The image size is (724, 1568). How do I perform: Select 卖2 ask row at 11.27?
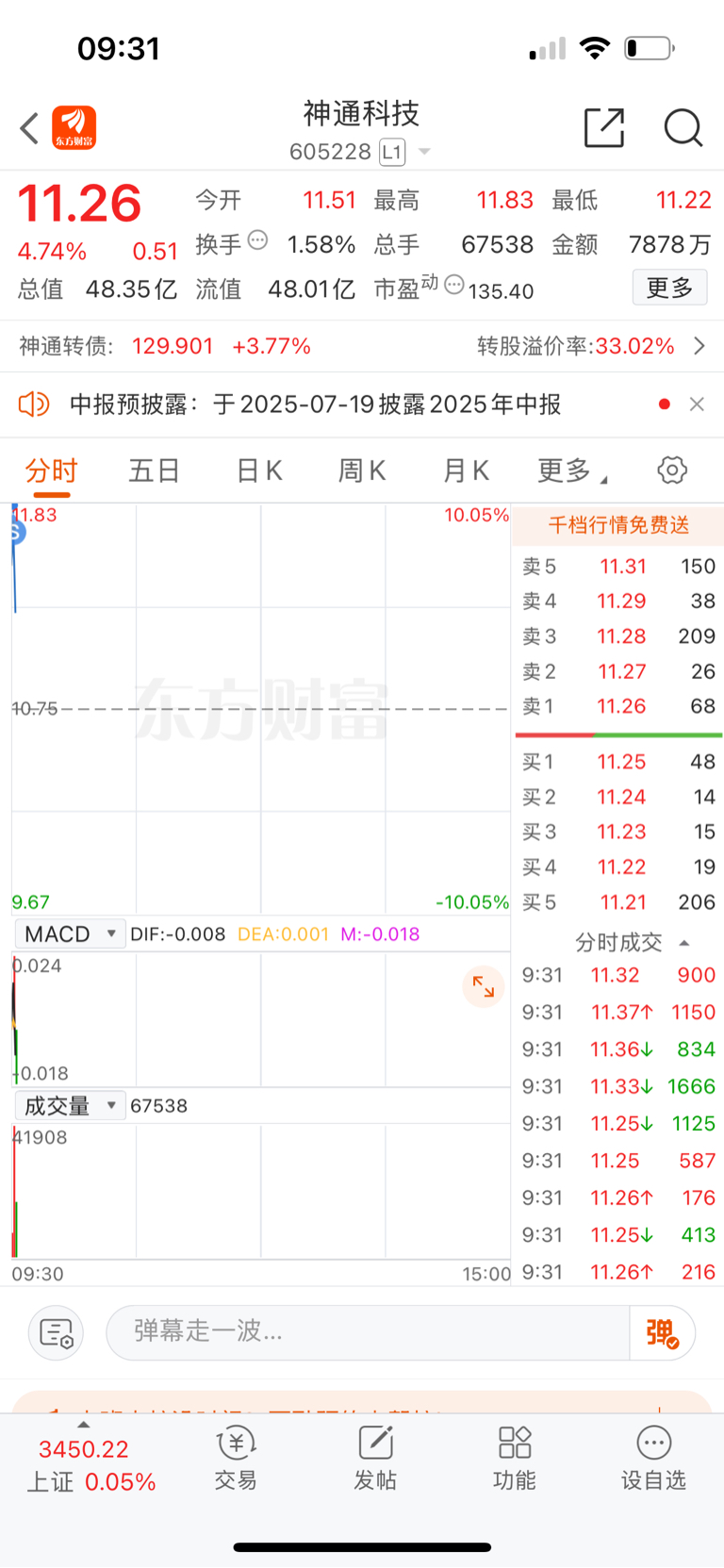tap(618, 671)
